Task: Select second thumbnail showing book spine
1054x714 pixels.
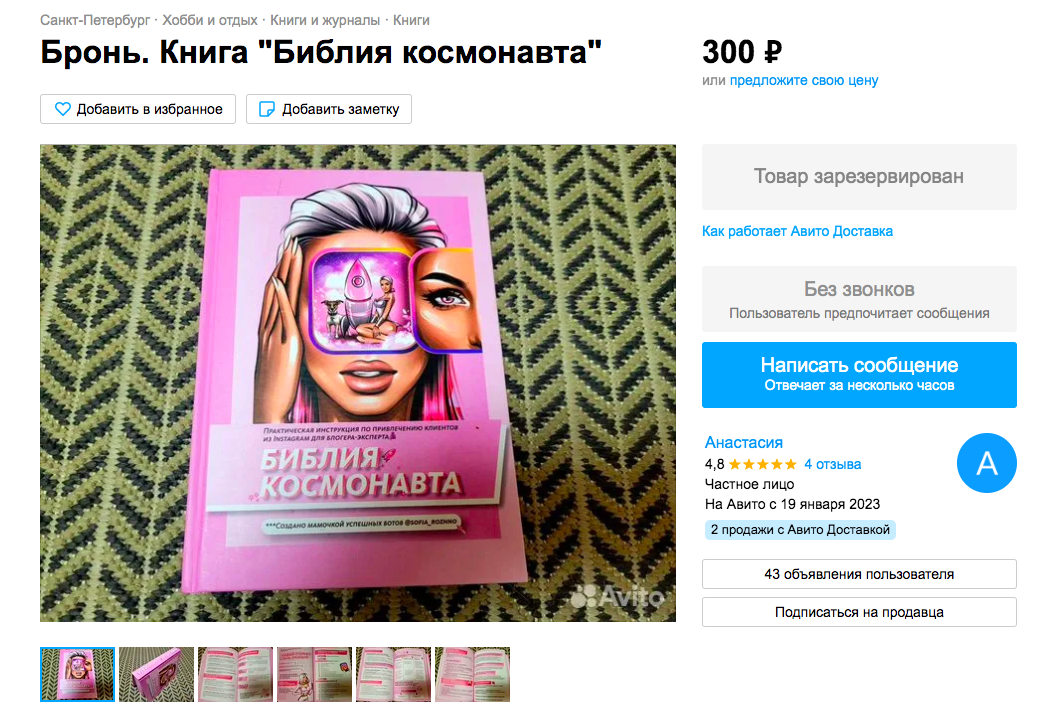Action: pos(156,674)
